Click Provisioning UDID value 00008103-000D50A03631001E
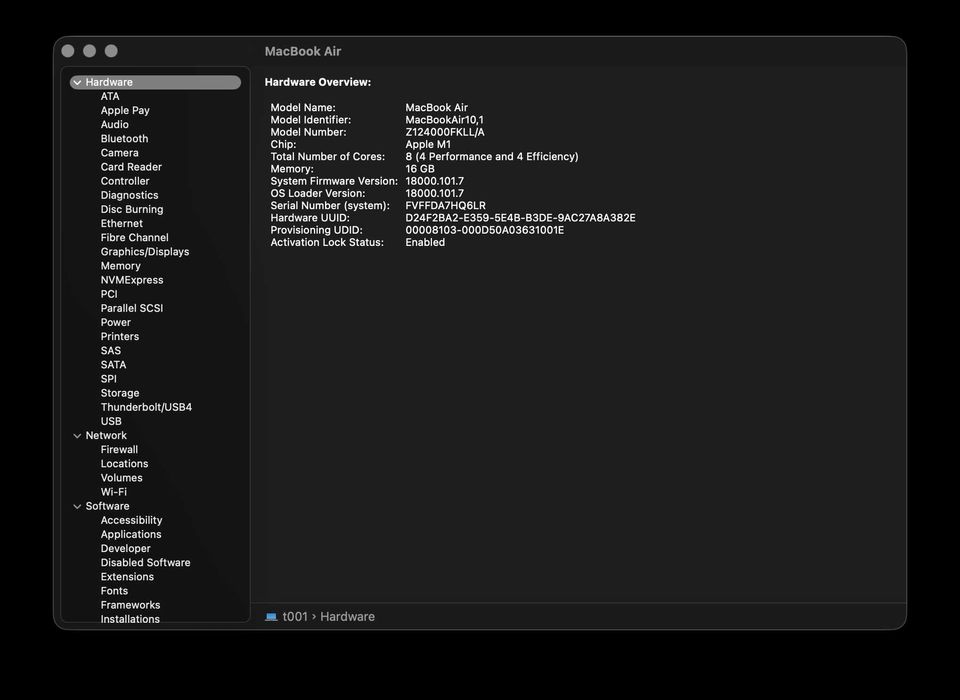This screenshot has height=700, width=960. (x=485, y=230)
